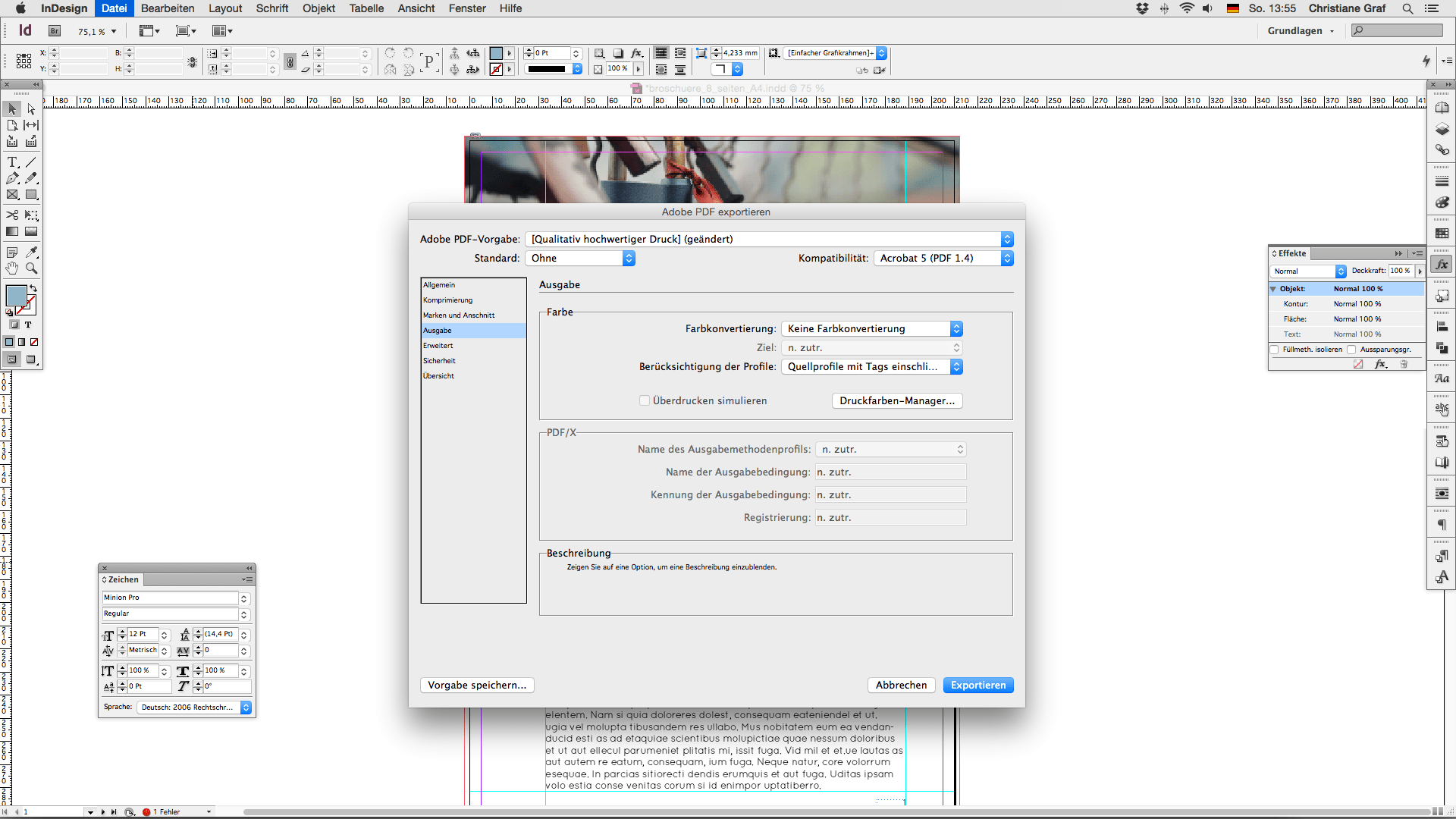Screen dimensions: 1456x819
Task: Toggle Füllmeth. isolieren checkbox
Action: coord(1275,350)
